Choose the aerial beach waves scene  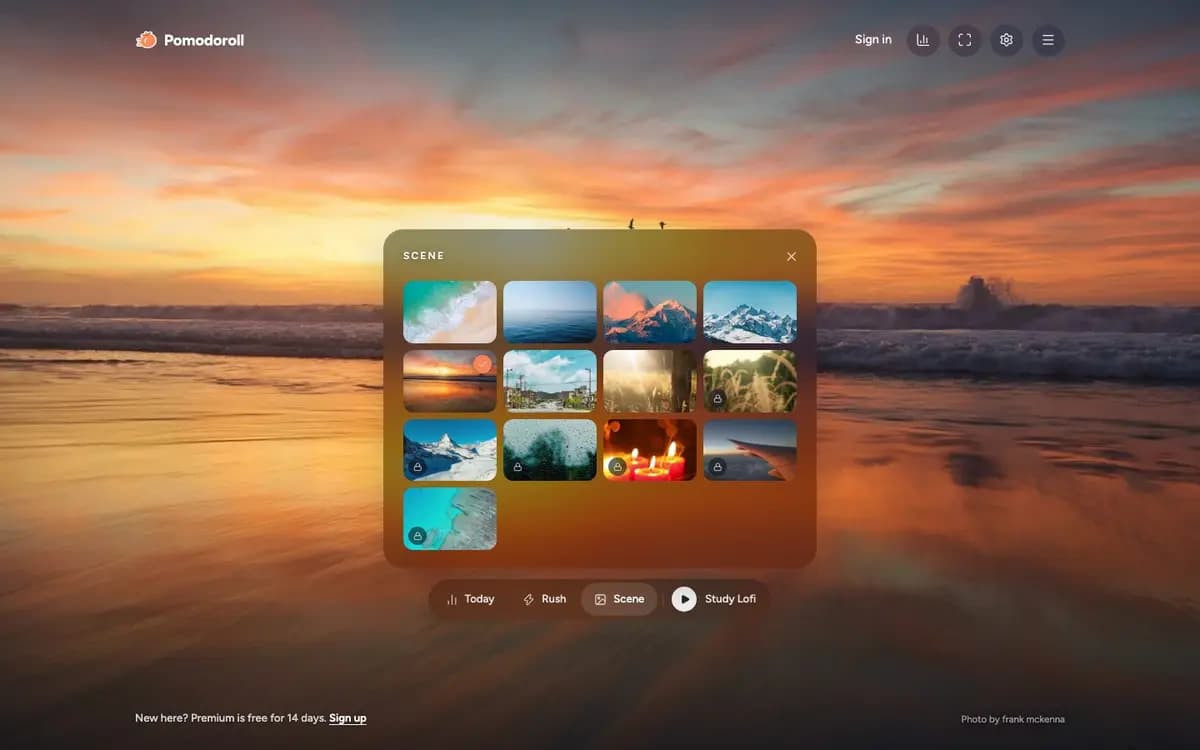click(x=450, y=312)
